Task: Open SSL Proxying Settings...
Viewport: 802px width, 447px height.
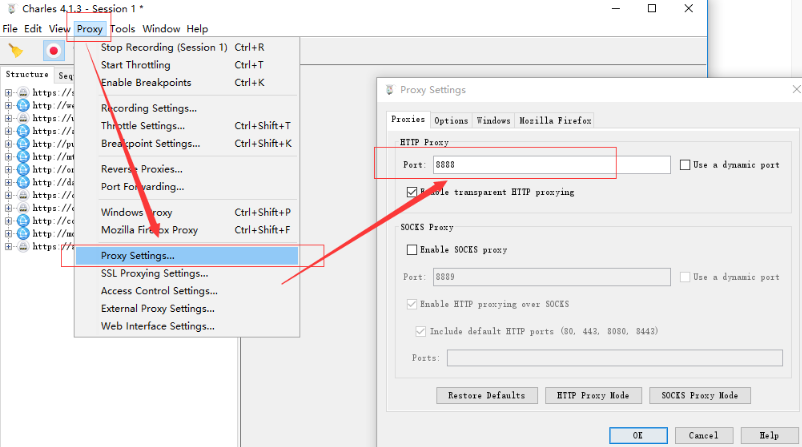Action: [187, 273]
